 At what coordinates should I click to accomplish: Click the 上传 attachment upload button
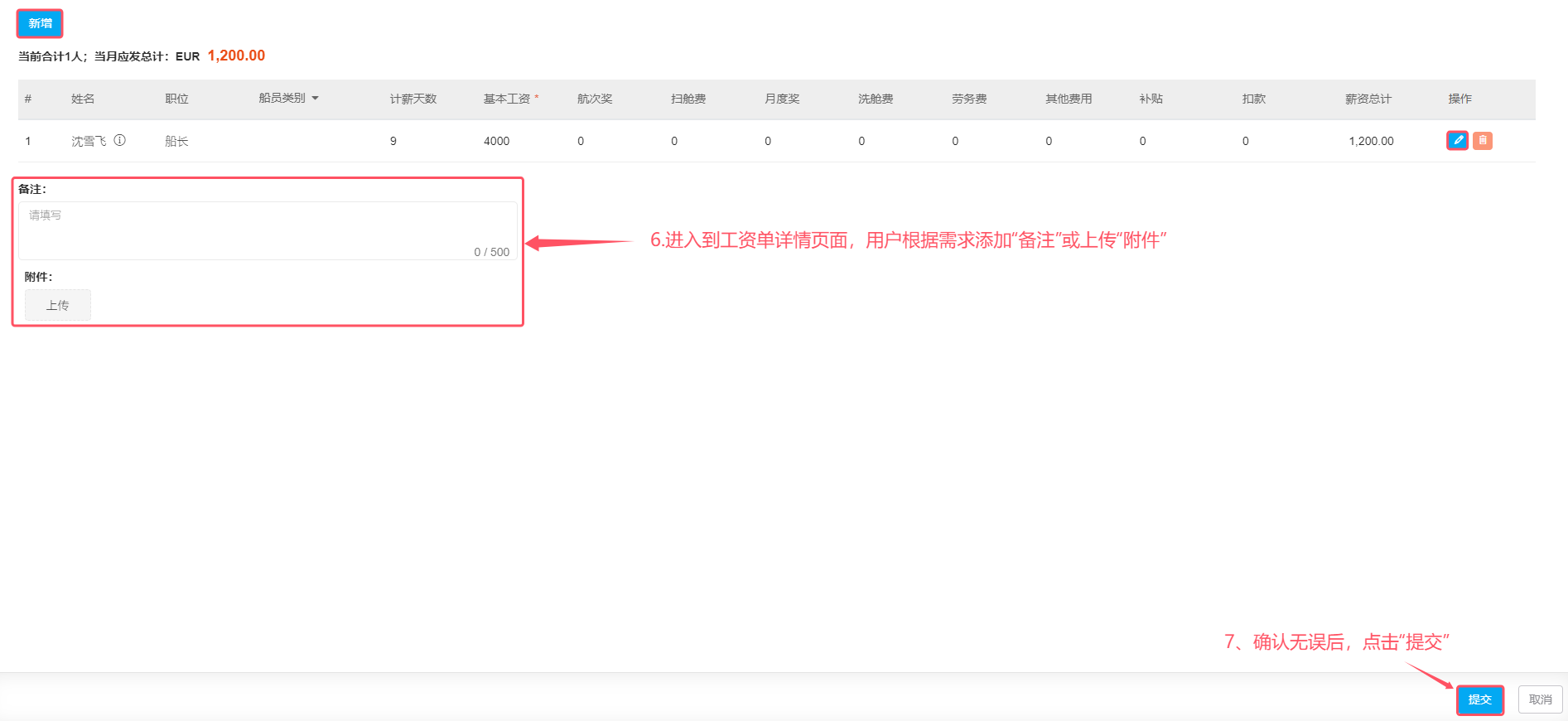pos(58,306)
